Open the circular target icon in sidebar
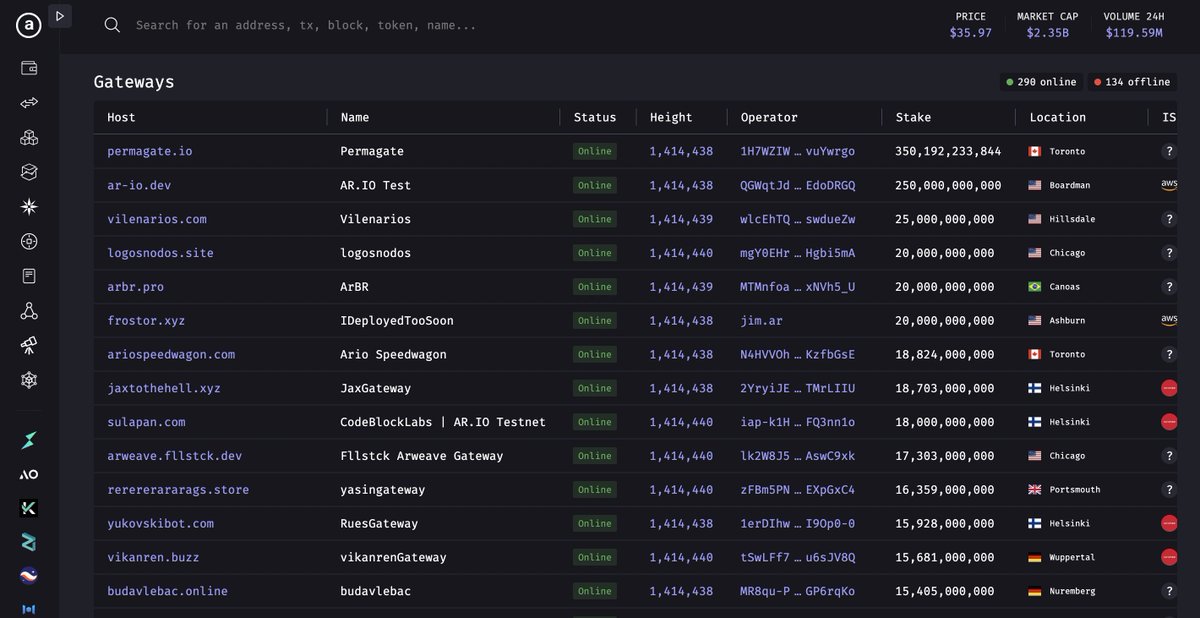The height and width of the screenshot is (618, 1200). point(29,241)
